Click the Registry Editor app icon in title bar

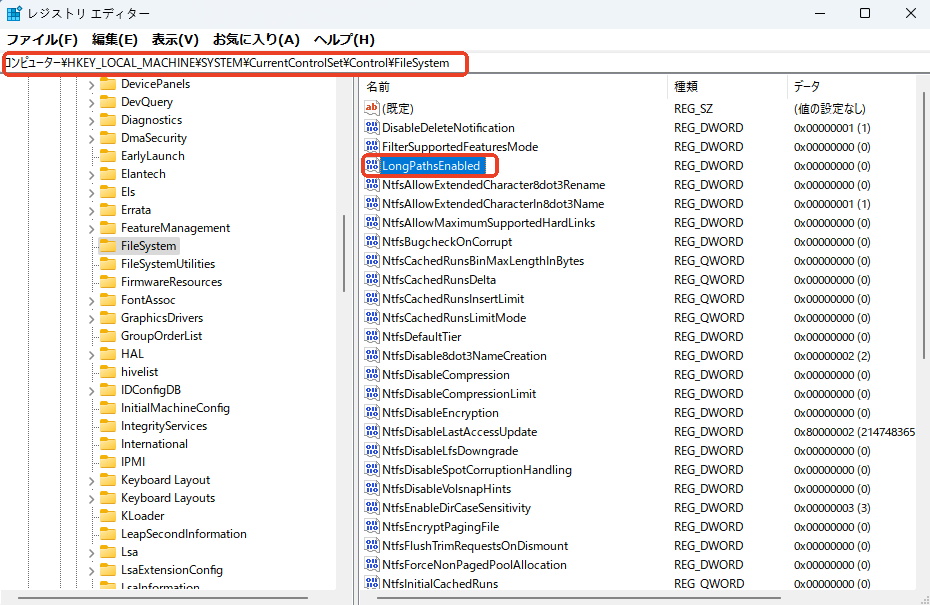click(x=15, y=13)
